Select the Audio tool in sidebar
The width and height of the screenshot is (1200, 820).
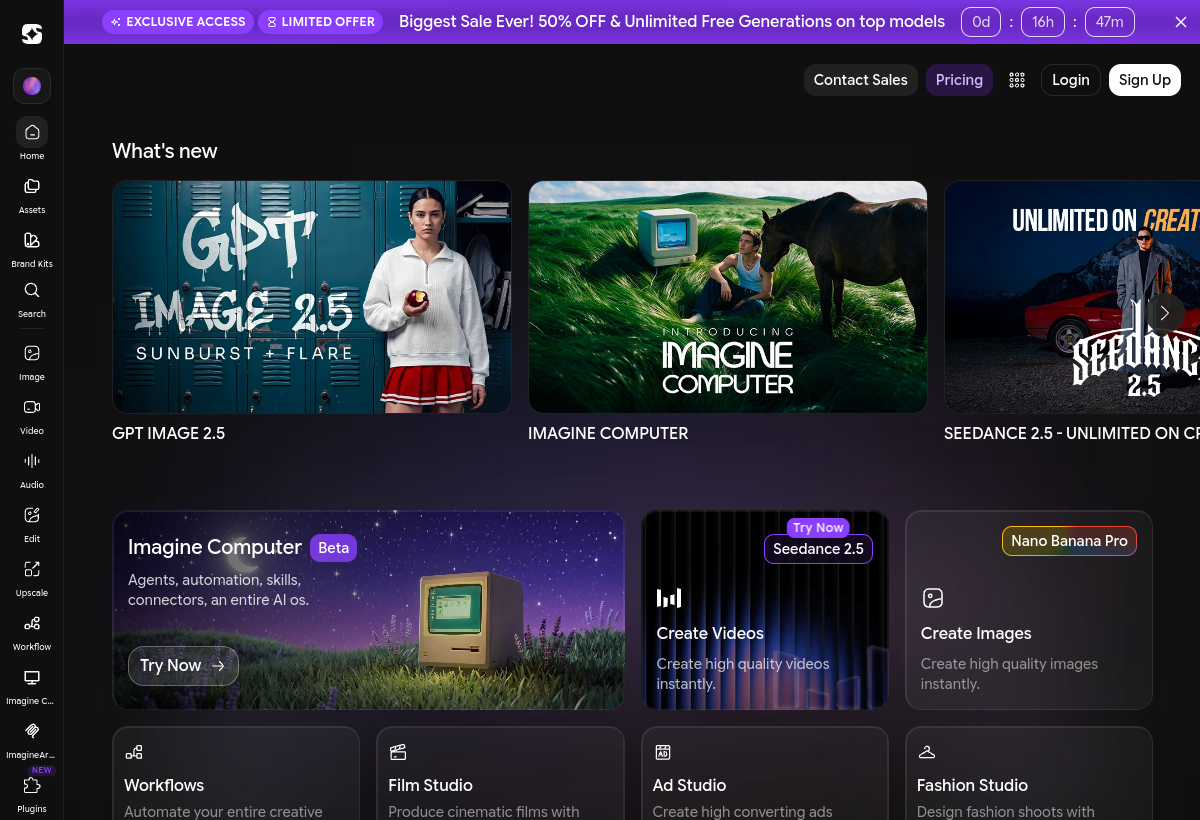32,469
